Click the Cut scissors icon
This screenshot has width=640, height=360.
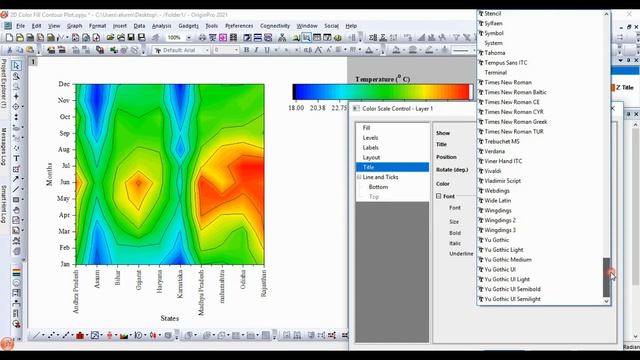pos(9,50)
